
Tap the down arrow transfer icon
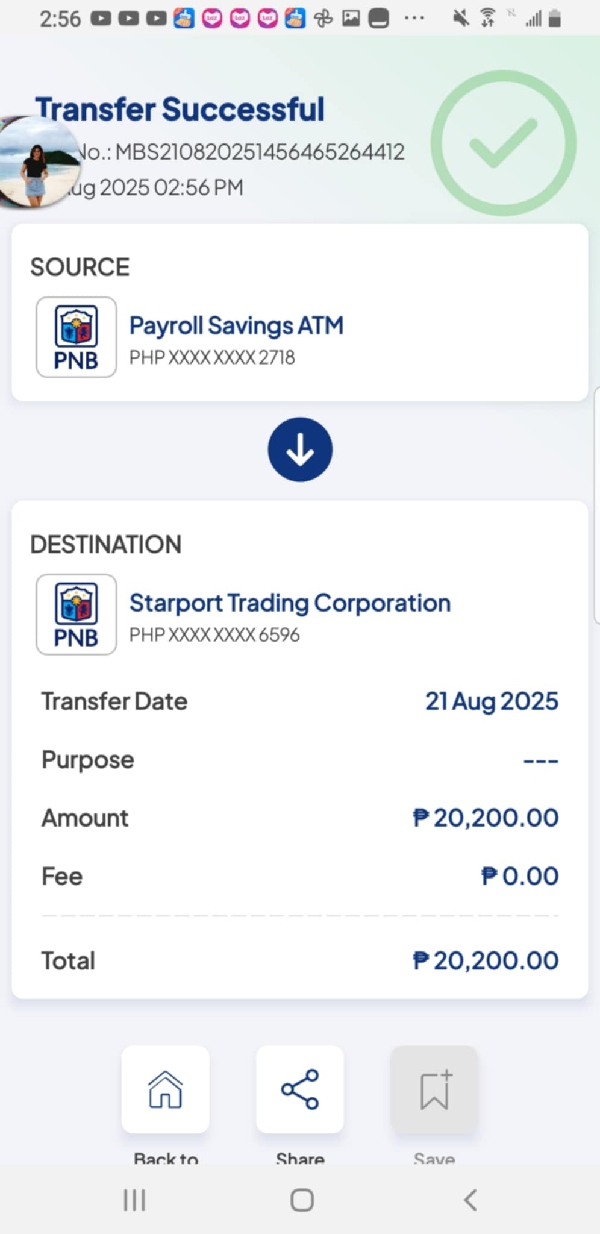click(x=300, y=452)
